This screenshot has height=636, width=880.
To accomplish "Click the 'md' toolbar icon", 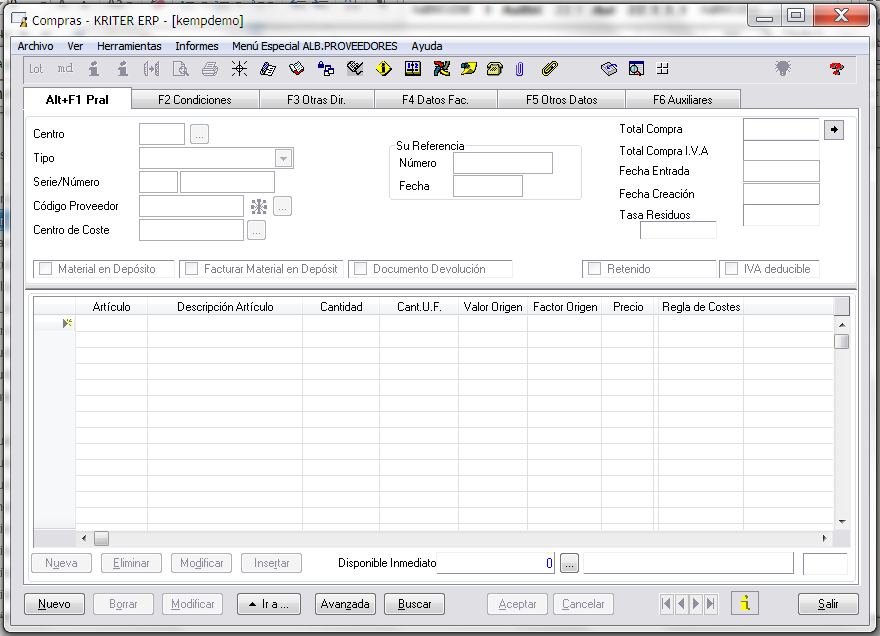I will coord(65,68).
